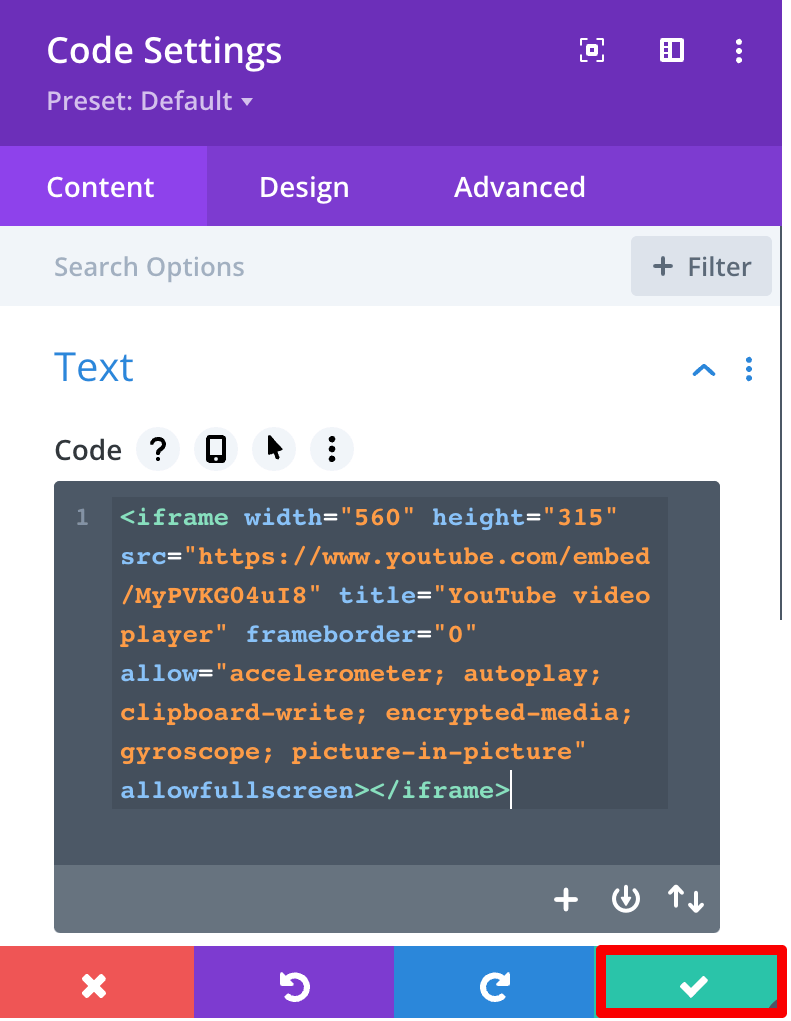Screen dimensions: 791x1021
Task: Click the hover cursor arrow icon
Action: [x=274, y=450]
